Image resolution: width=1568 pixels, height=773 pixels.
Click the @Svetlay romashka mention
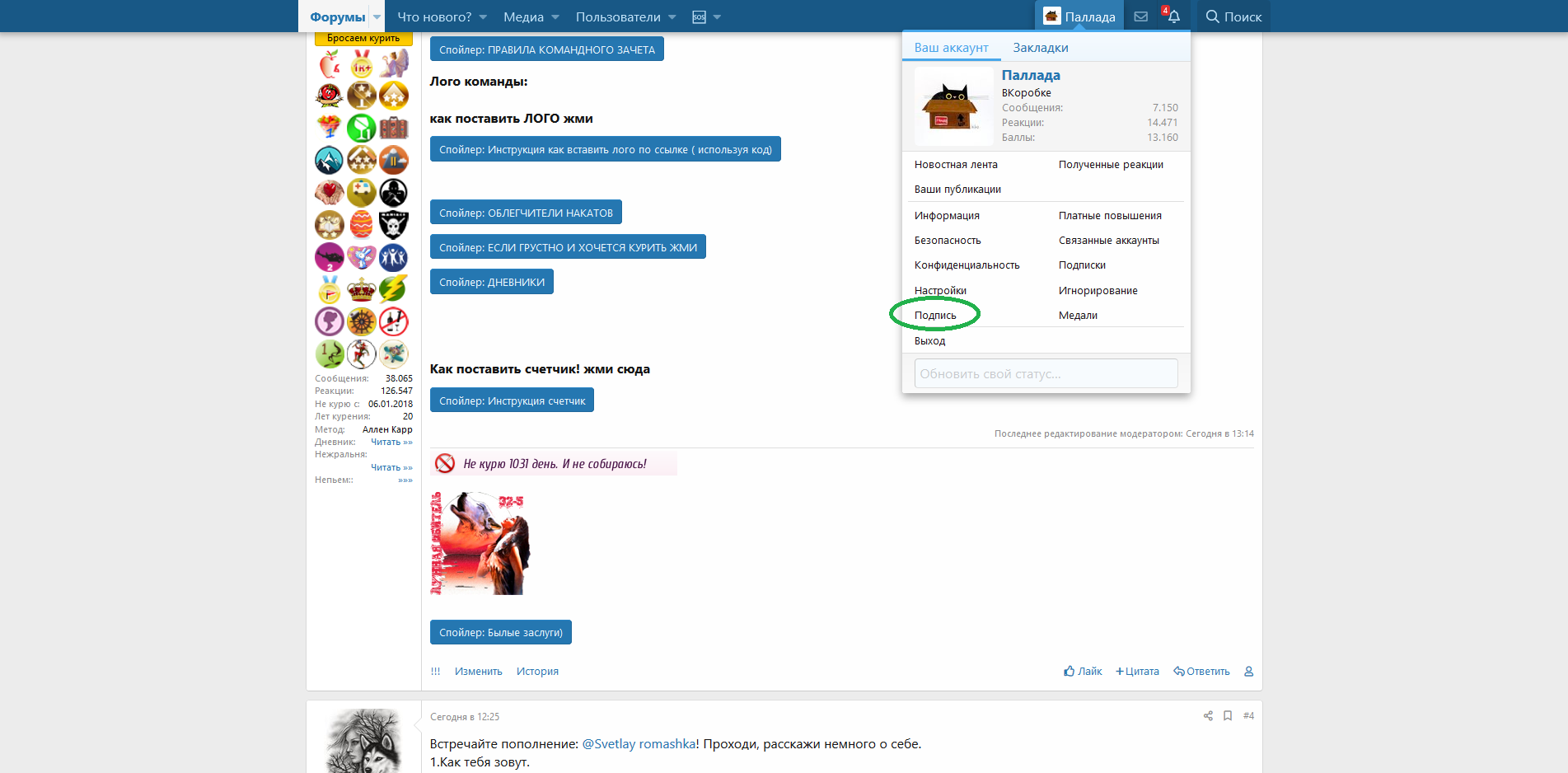[x=639, y=744]
